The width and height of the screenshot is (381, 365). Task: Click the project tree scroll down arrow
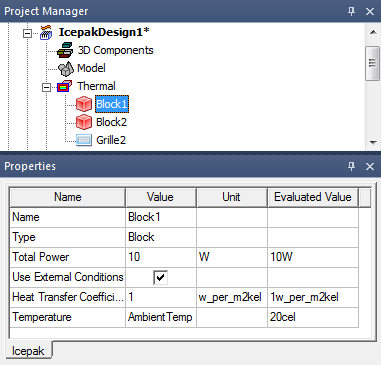pyautogui.click(x=373, y=143)
